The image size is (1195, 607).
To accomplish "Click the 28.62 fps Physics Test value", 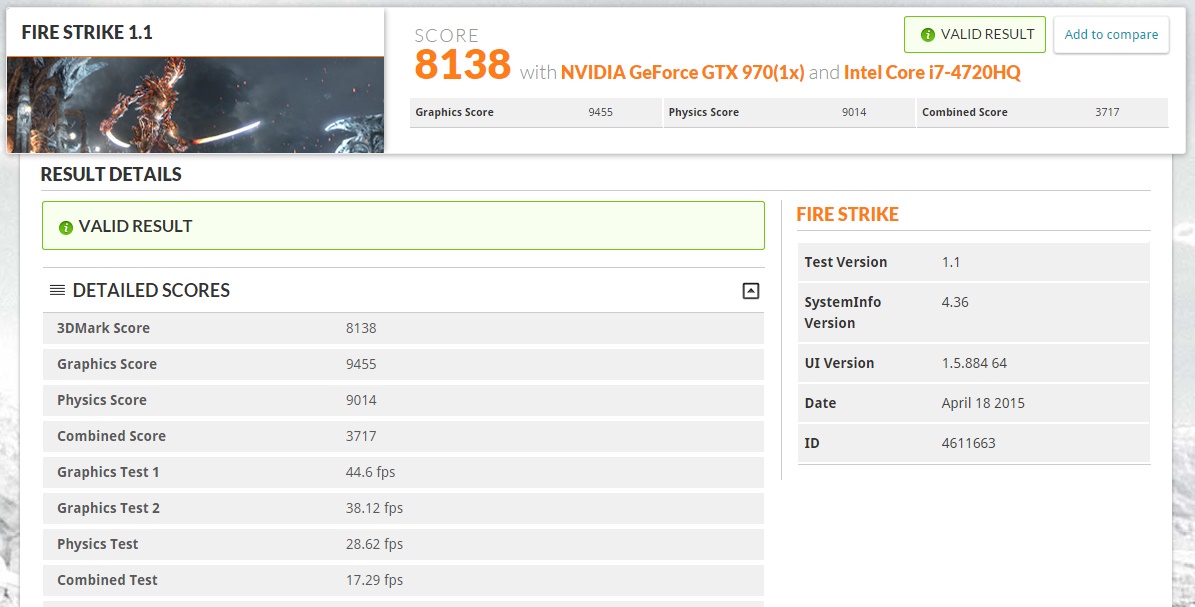I will pos(374,544).
